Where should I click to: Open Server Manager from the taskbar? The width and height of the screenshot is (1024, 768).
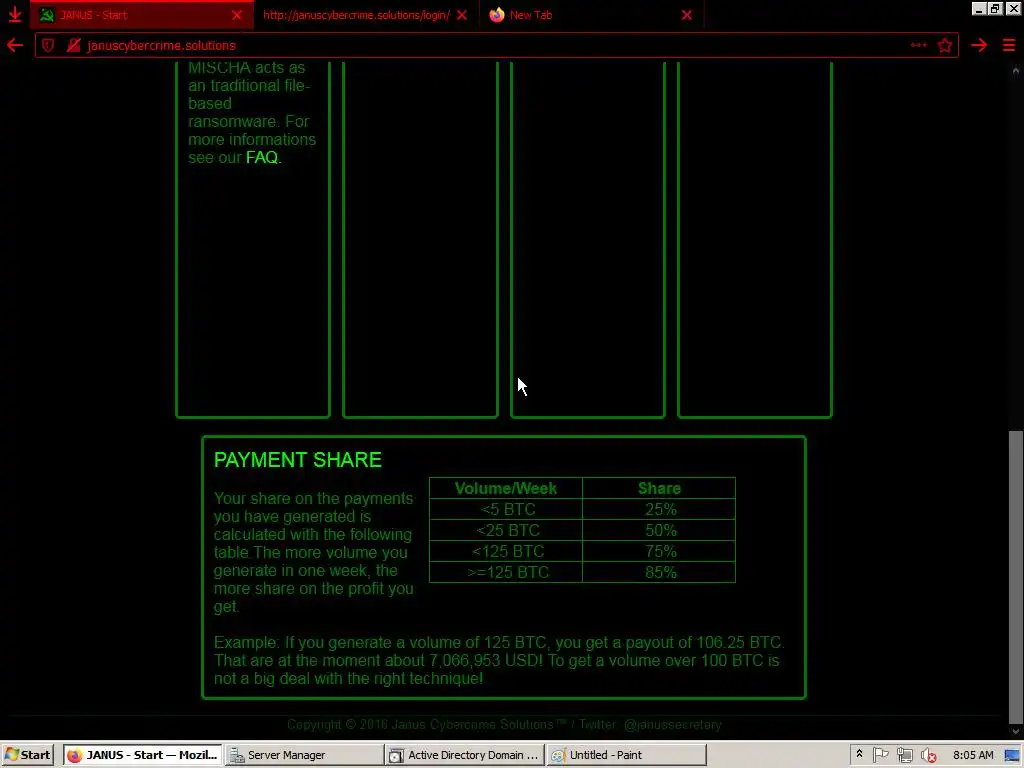(304, 754)
